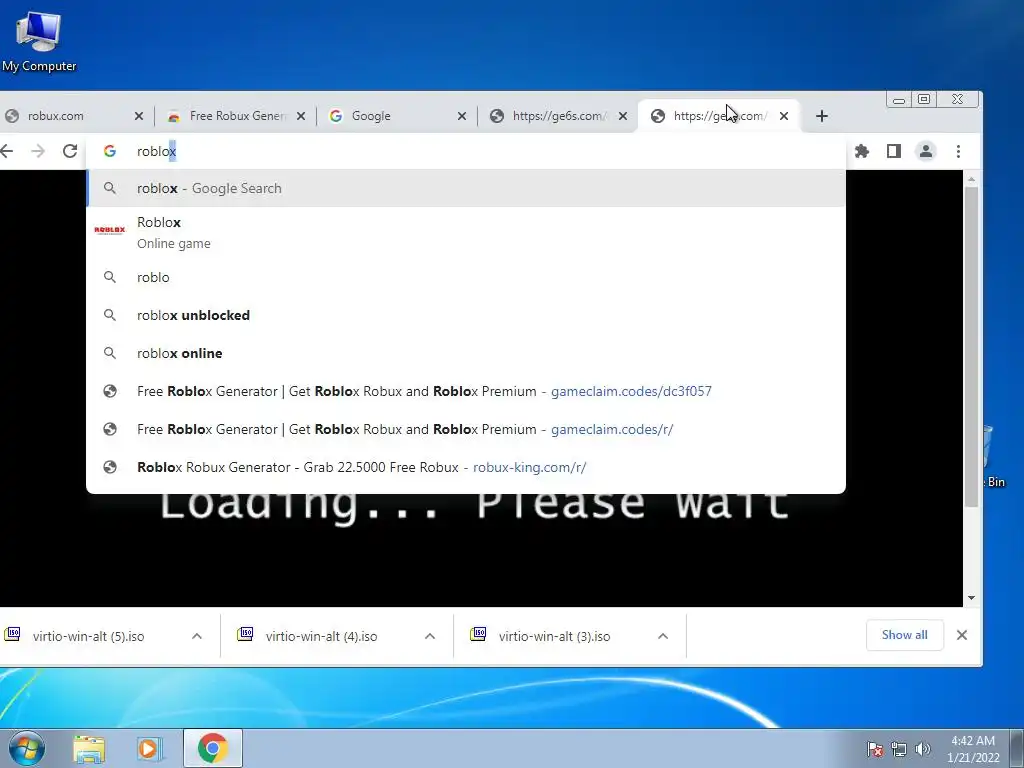Close the Free Robux Generator tab
Image resolution: width=1024 pixels, height=768 pixels.
pos(300,116)
